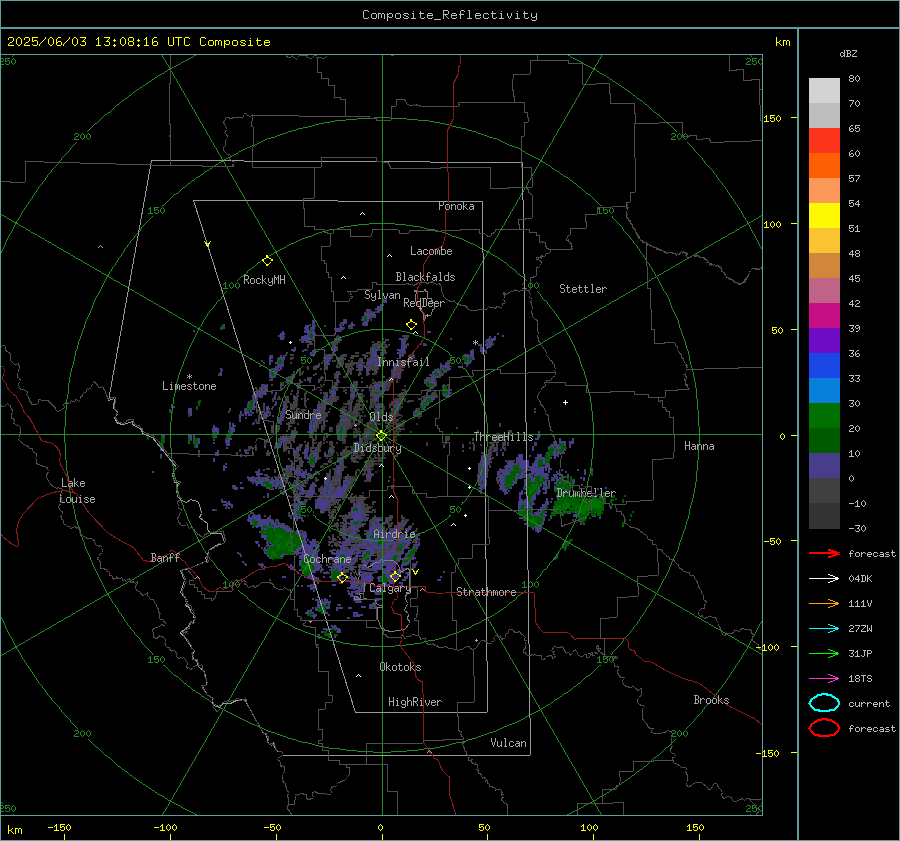Click the orange 111V arrow legend icon
Screen dimensions: 900x841
pyautogui.click(x=824, y=603)
